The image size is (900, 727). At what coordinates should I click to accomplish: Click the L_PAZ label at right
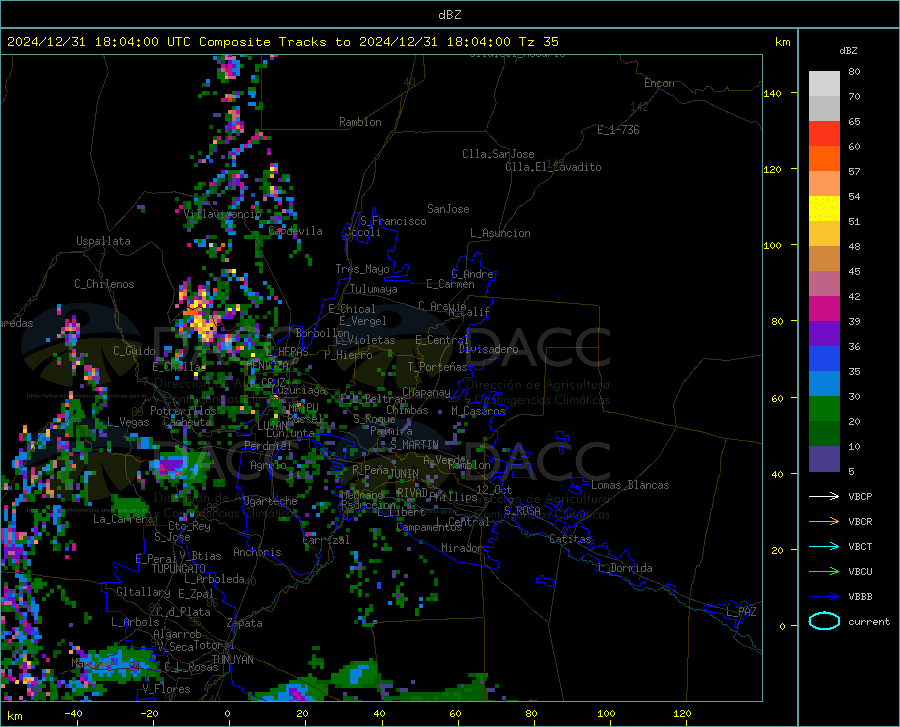point(741,612)
